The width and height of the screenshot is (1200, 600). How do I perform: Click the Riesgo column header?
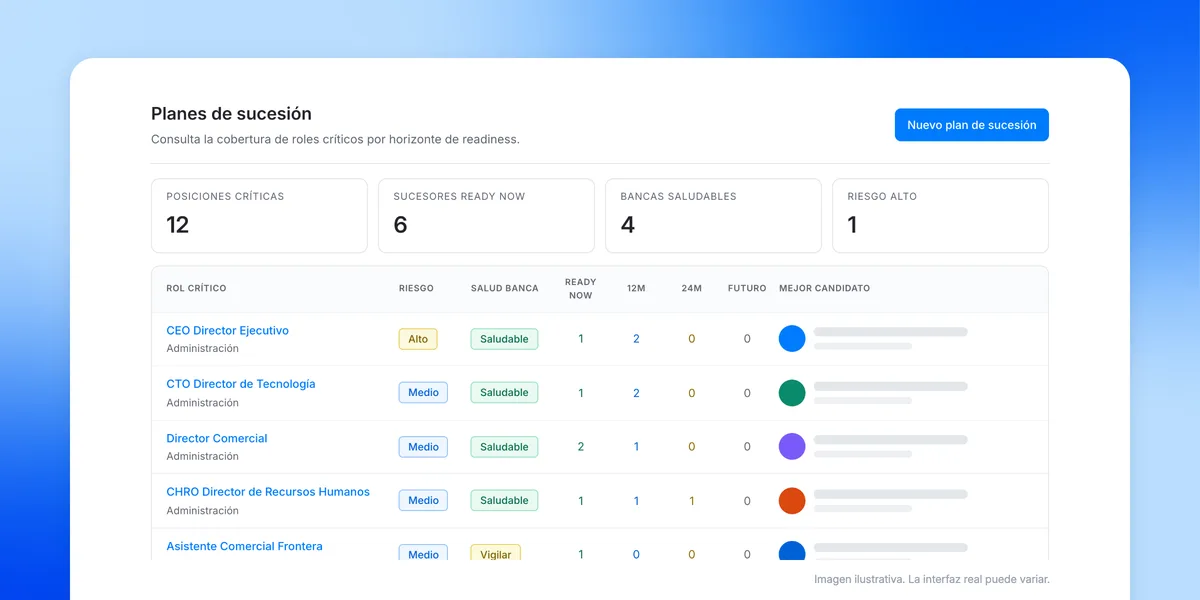coord(416,288)
